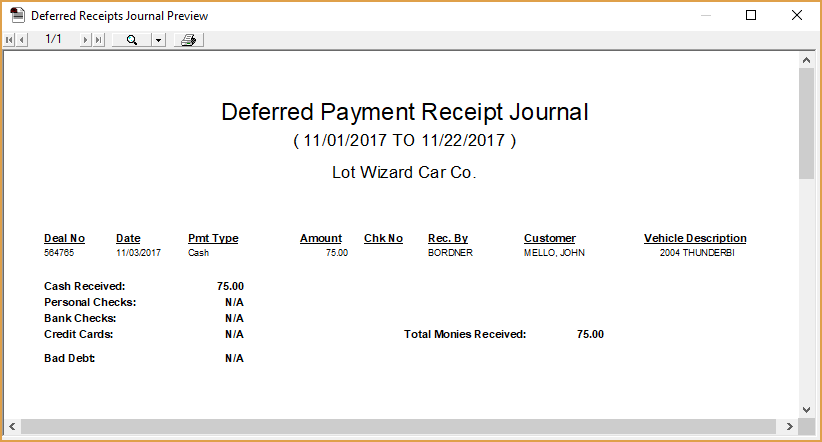
Task: Click the horizontal scrollbar thumb
Action: coord(398,427)
